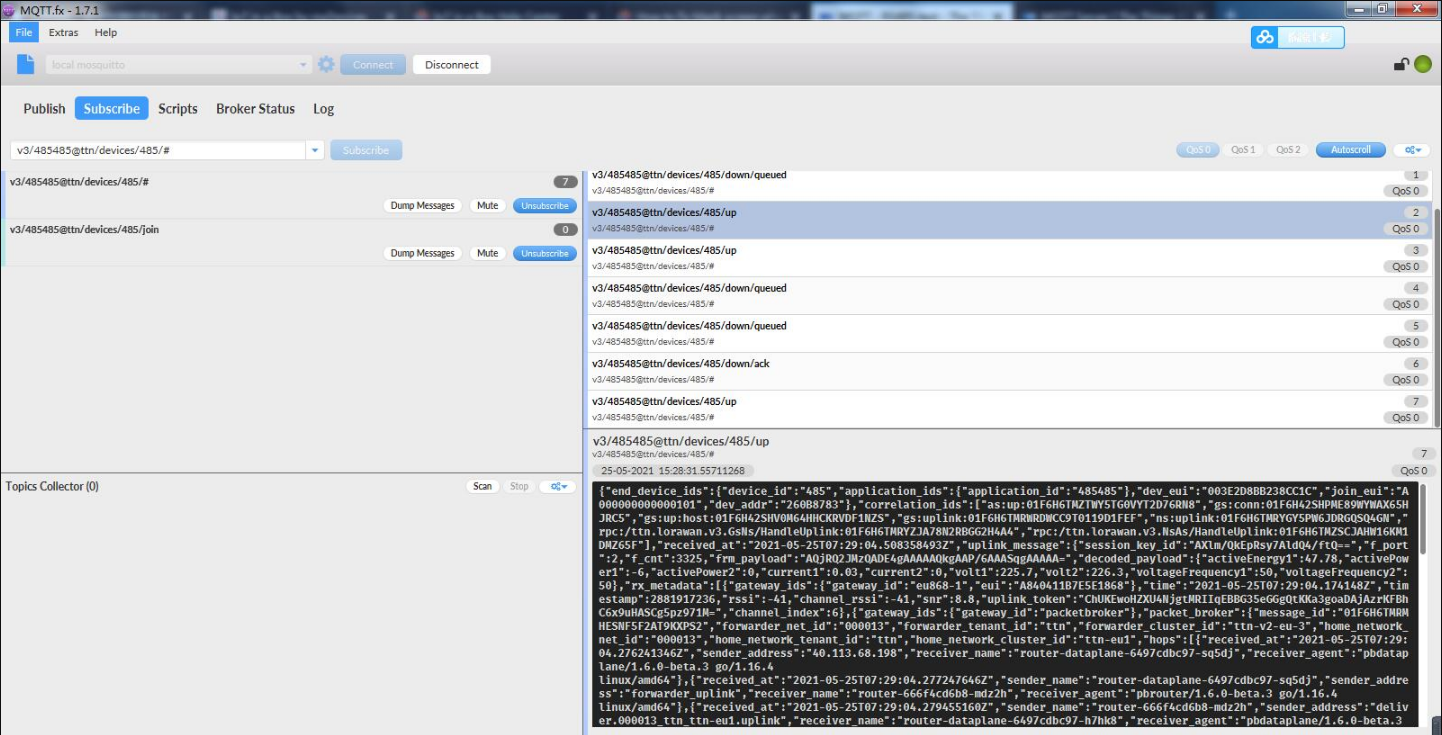Click the Subscribe button beside topic field
The image size is (1442, 735).
(366, 150)
